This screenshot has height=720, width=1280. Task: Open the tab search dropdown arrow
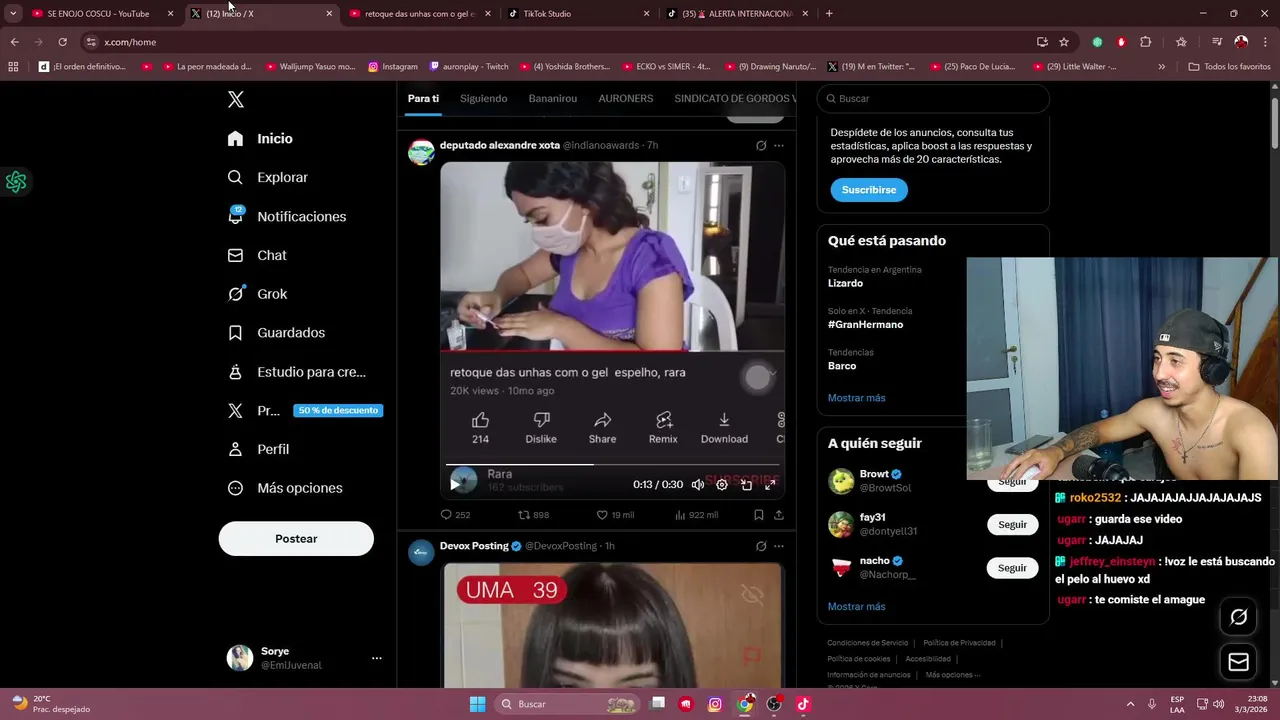(x=13, y=14)
